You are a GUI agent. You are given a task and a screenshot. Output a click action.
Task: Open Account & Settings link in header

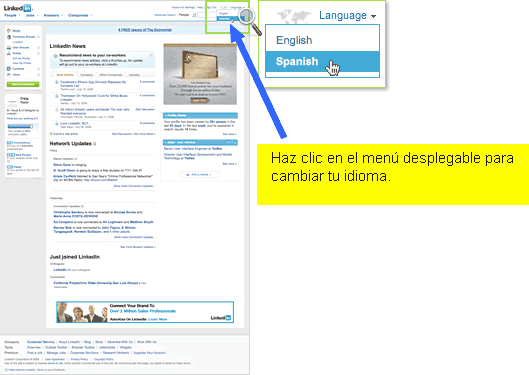(183, 7)
